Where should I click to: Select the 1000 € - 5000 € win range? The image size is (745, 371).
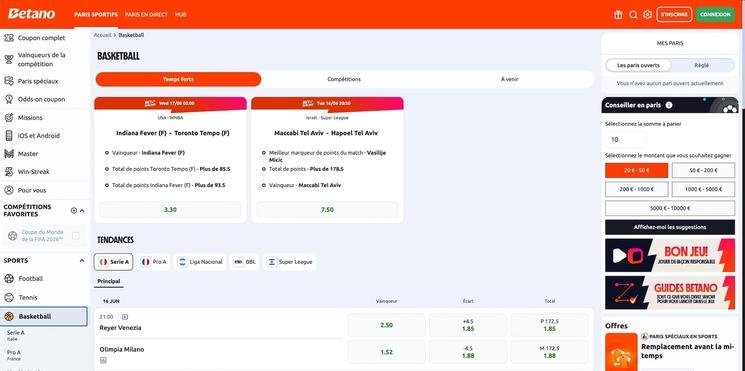click(x=703, y=189)
